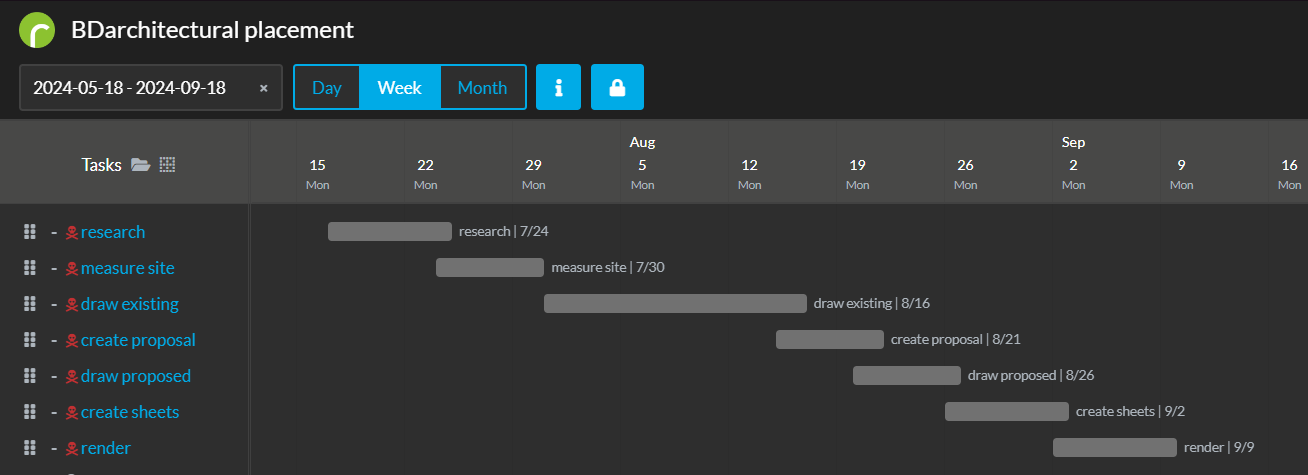Image resolution: width=1308 pixels, height=475 pixels.
Task: Click the red skull icon next to research
Action: tap(72, 233)
